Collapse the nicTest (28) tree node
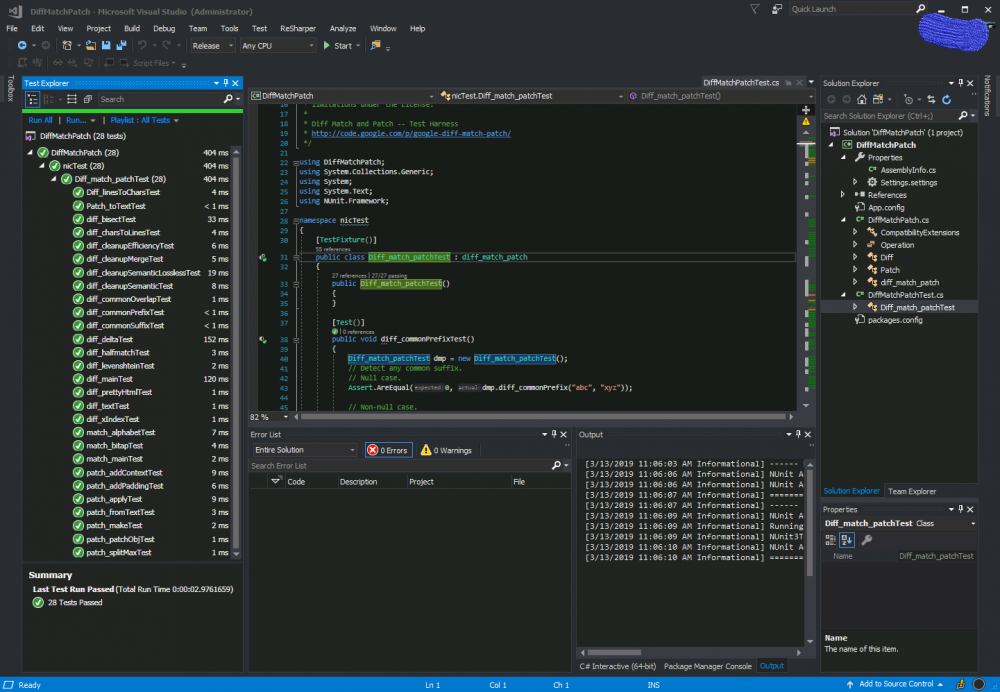 click(42, 166)
